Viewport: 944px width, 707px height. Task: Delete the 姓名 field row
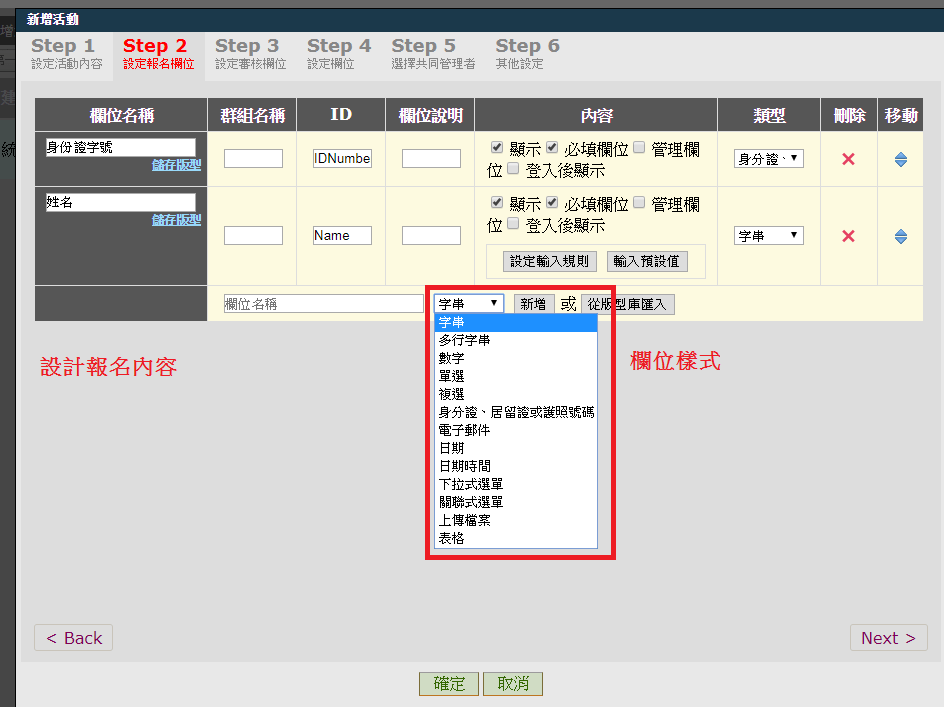click(848, 236)
